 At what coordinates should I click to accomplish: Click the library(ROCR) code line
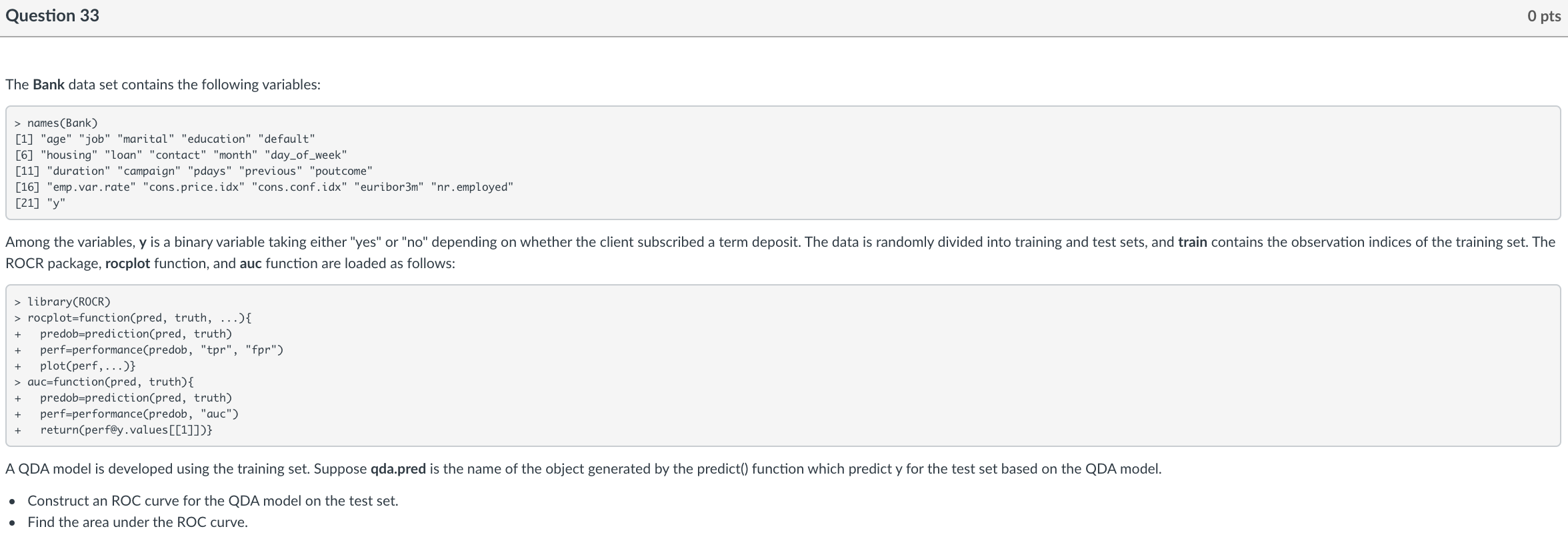click(x=69, y=302)
